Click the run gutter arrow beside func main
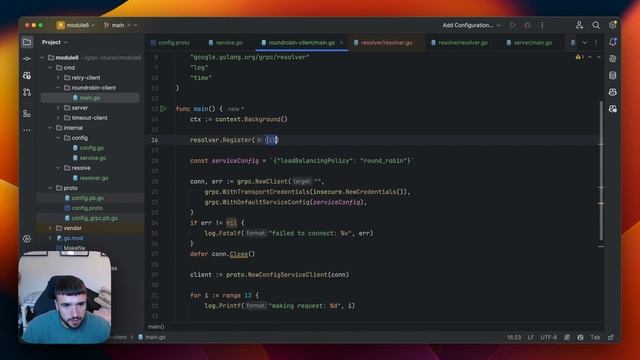Screen dimensions: 640x360 163,109
